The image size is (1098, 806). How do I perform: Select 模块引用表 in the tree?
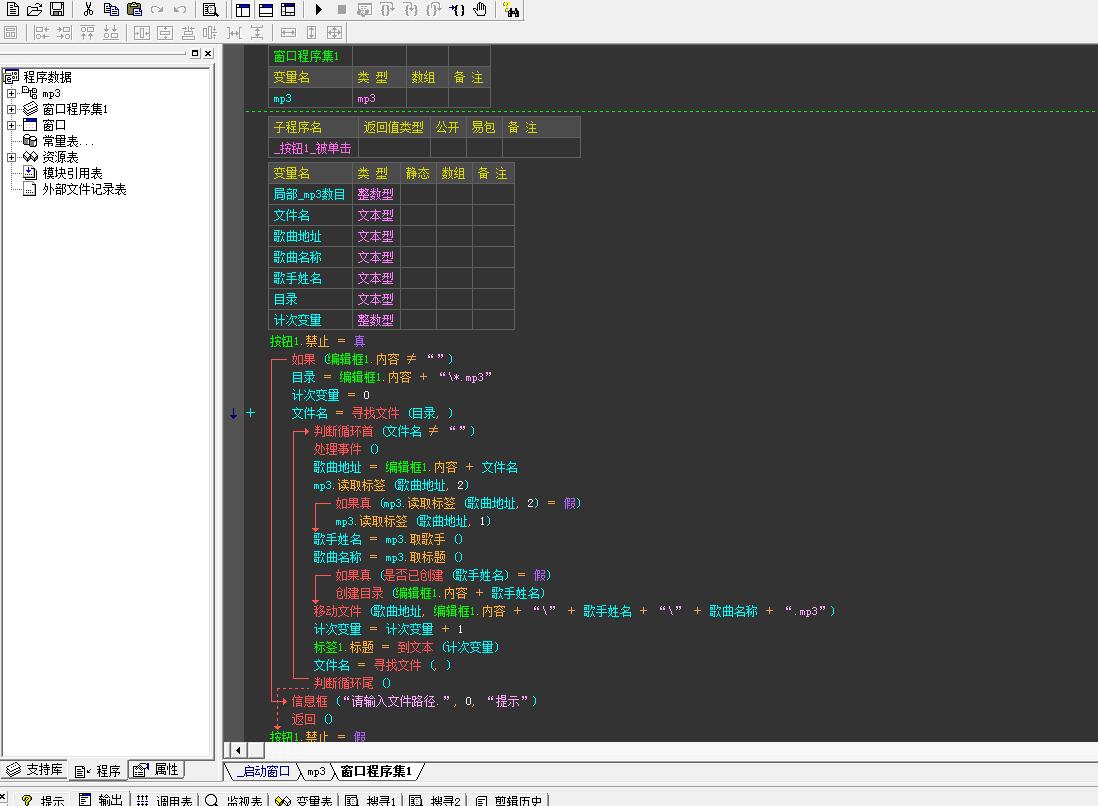pos(72,174)
